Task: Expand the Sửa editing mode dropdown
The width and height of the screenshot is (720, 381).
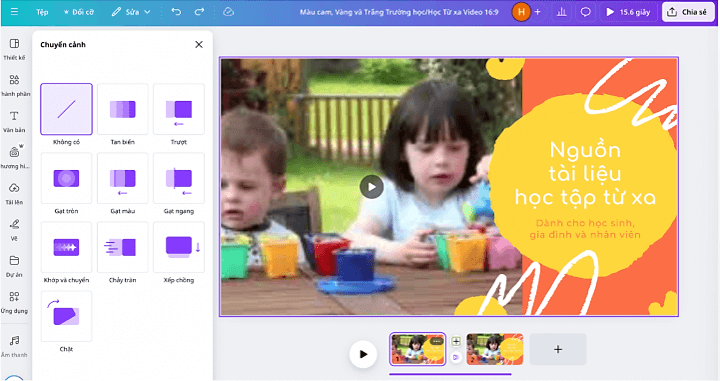Action: [x=131, y=12]
